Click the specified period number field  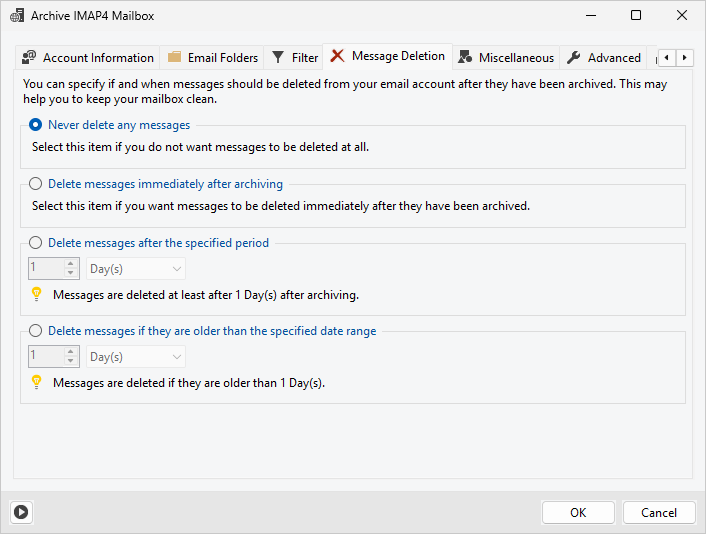pos(46,269)
